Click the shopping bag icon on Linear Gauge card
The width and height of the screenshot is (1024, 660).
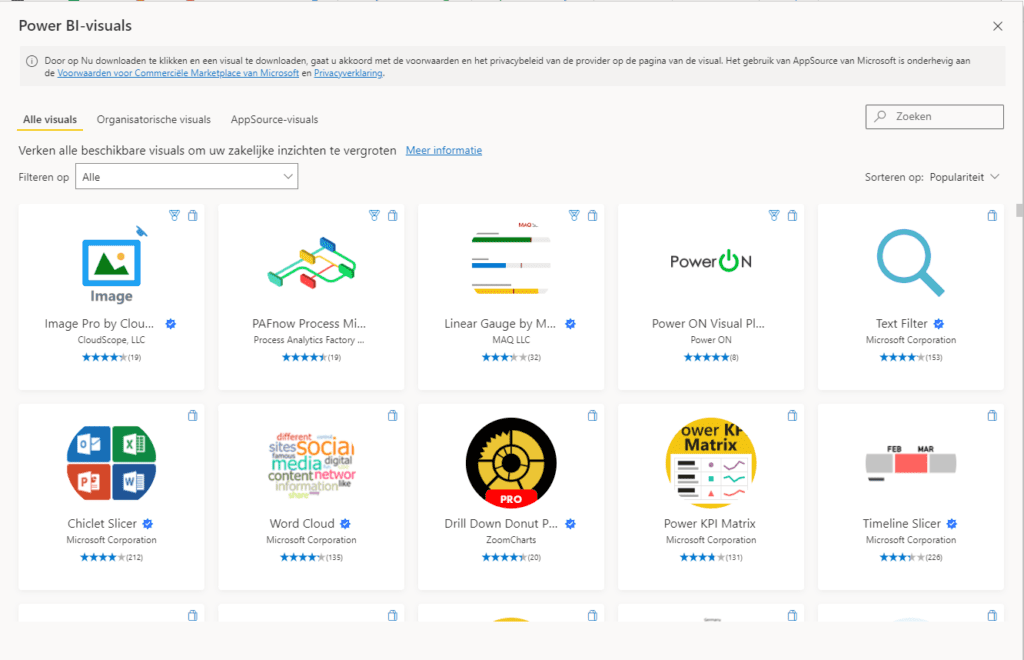click(x=592, y=215)
